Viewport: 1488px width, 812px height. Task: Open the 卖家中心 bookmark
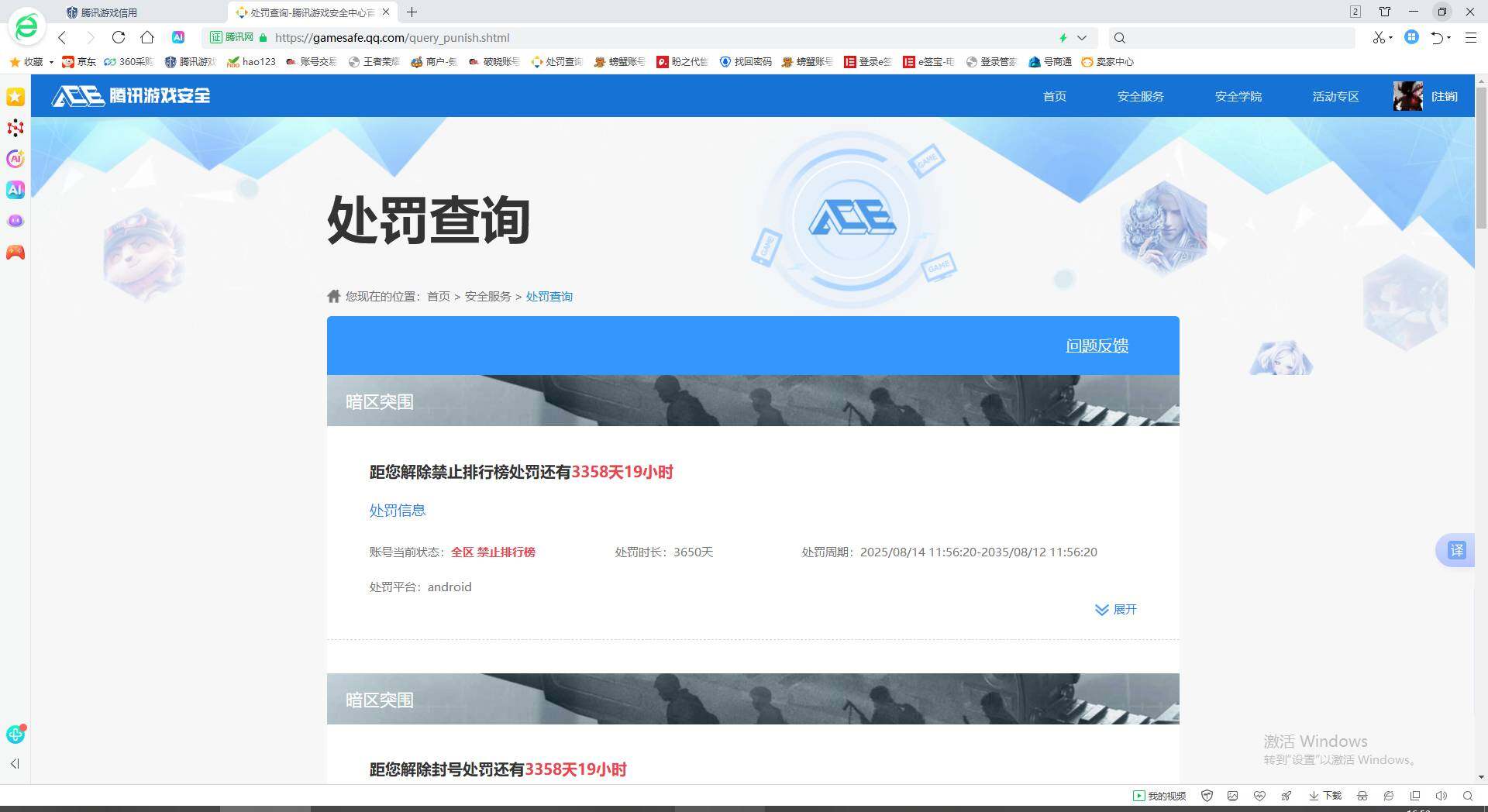(x=1107, y=62)
